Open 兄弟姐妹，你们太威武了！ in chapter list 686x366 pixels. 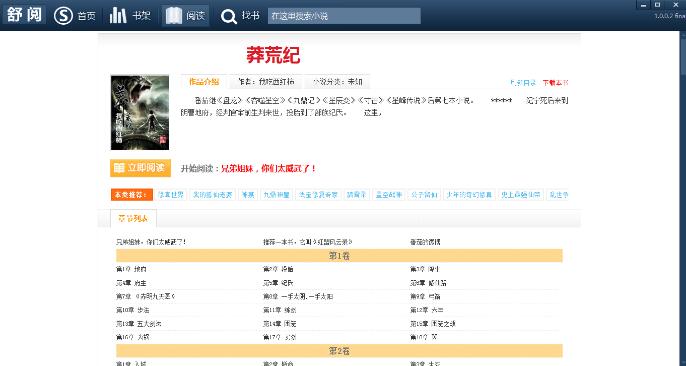151,242
